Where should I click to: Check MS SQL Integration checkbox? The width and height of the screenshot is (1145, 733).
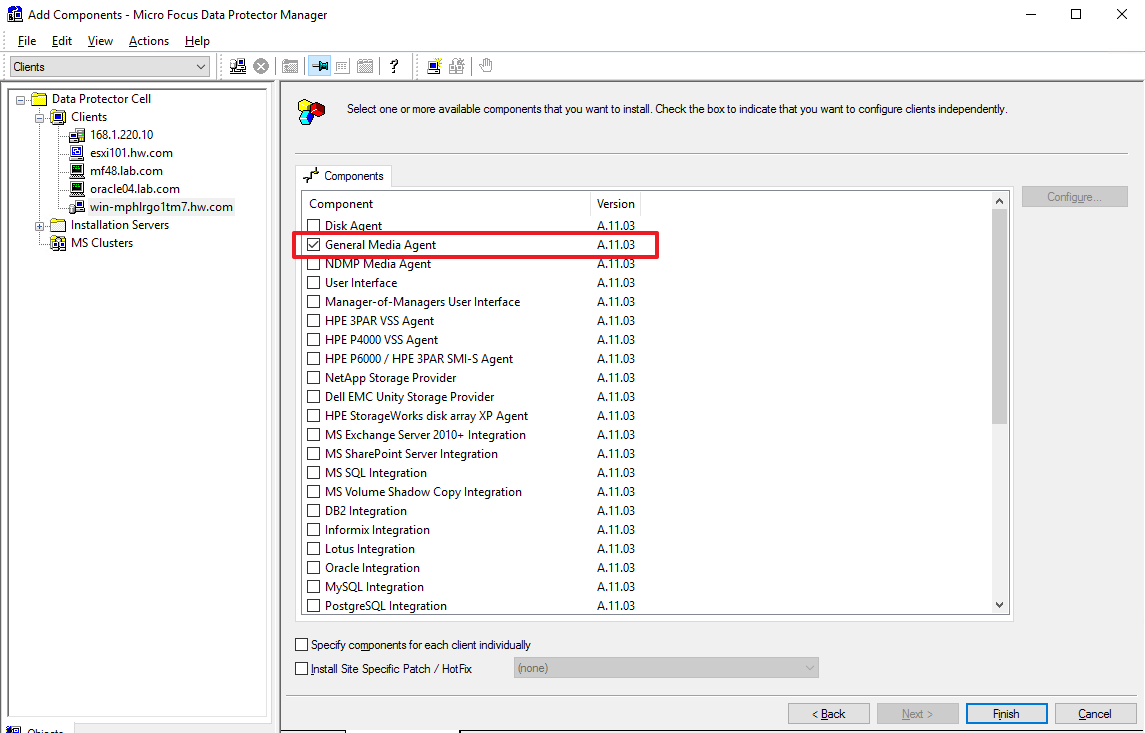(x=314, y=472)
